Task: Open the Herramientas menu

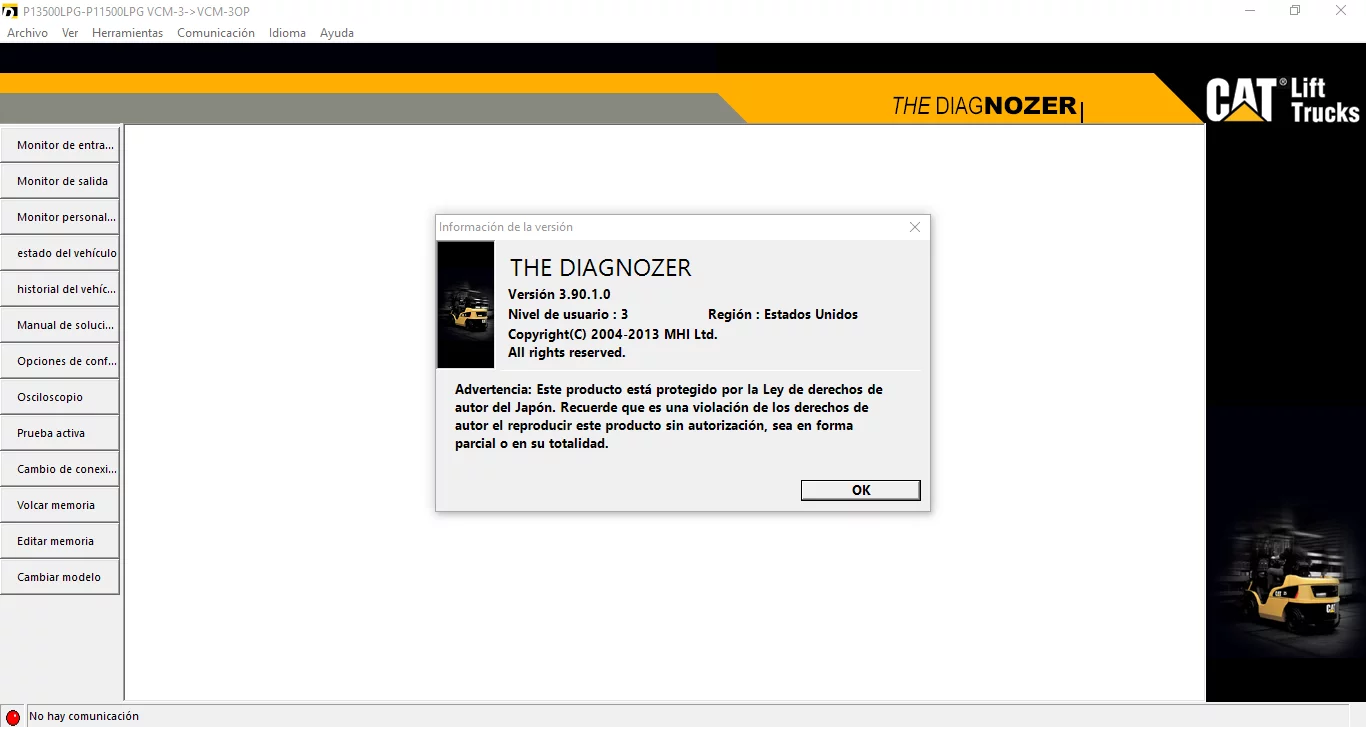Action: coord(127,32)
